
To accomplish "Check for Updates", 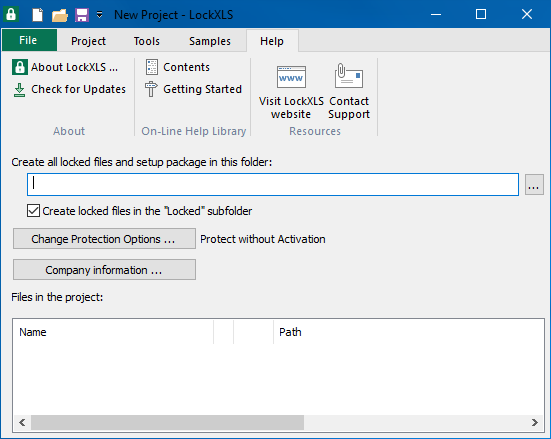I will (69, 89).
